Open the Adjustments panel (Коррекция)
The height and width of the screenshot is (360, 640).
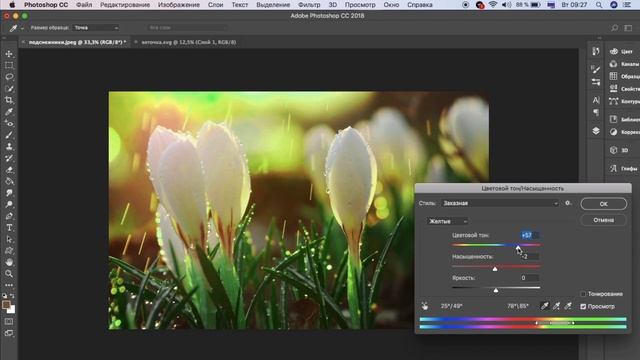624,132
